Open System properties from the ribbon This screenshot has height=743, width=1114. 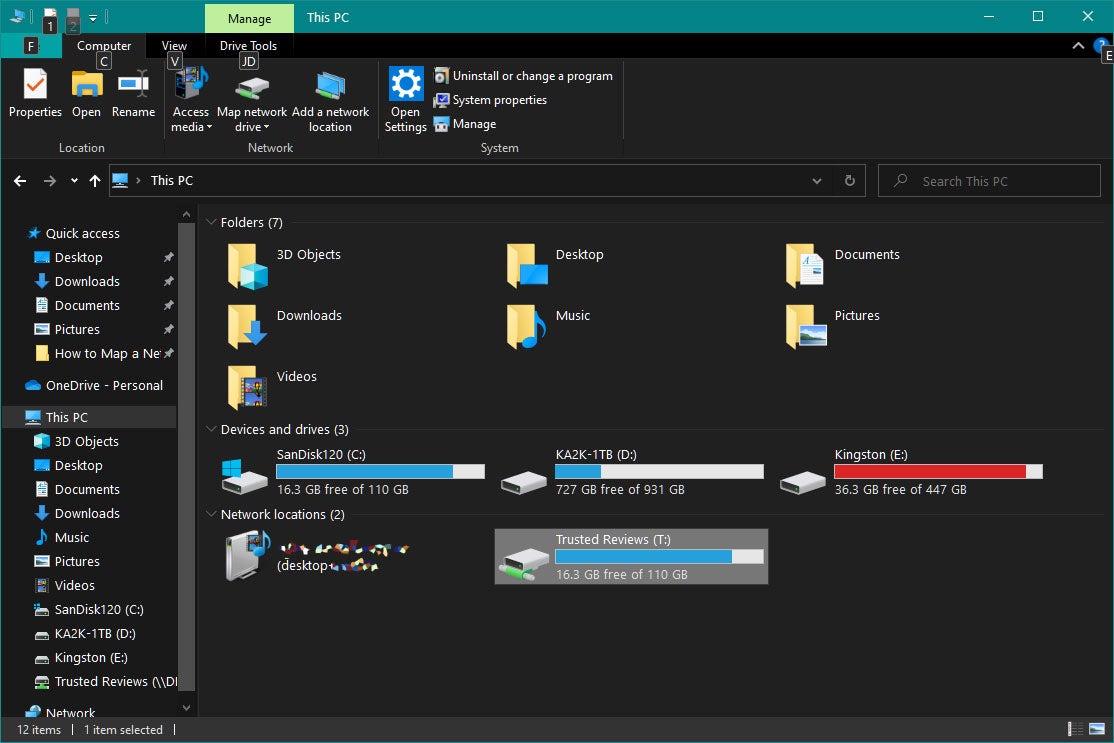click(490, 99)
